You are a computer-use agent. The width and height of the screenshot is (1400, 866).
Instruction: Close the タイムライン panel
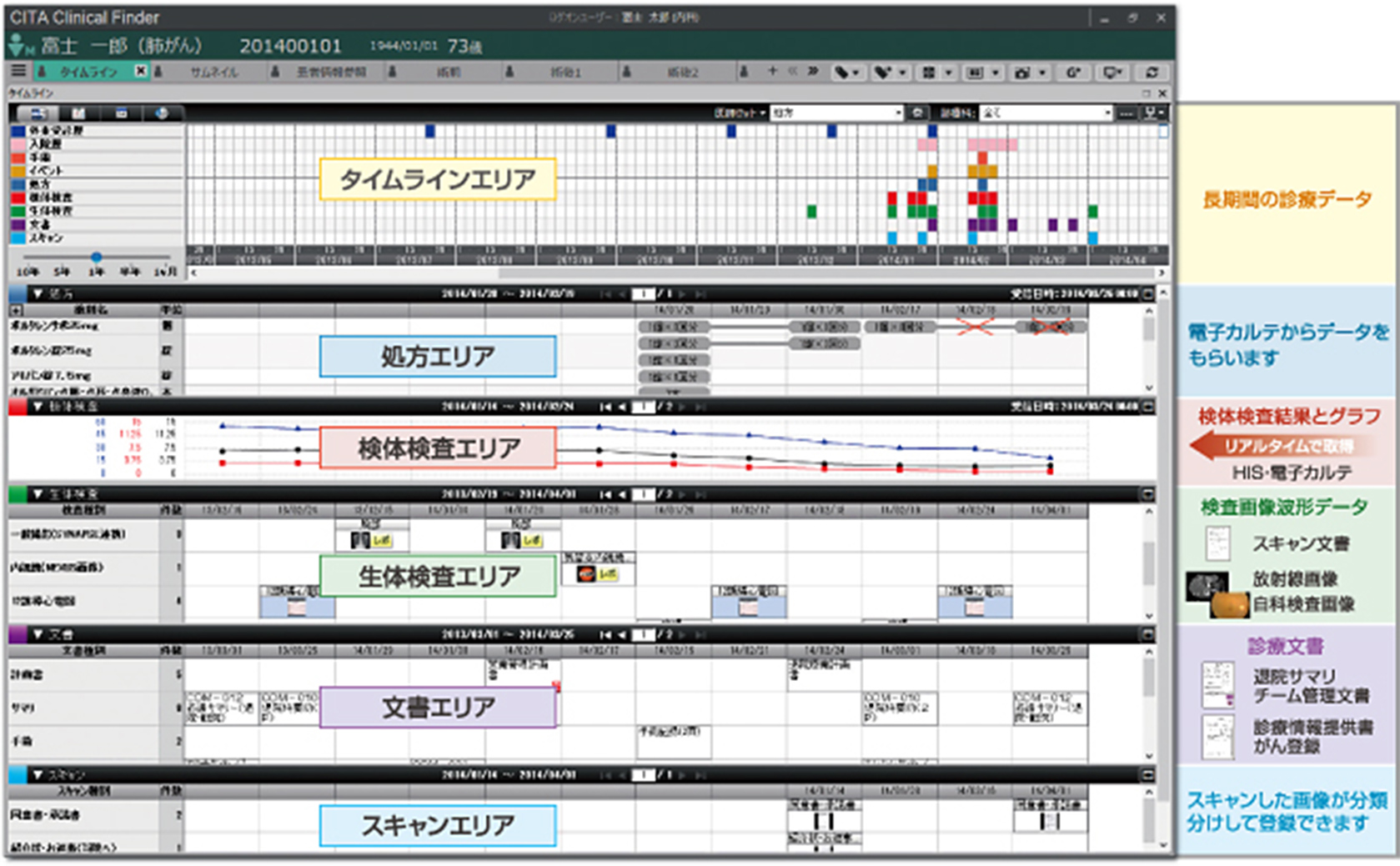click(x=1162, y=93)
